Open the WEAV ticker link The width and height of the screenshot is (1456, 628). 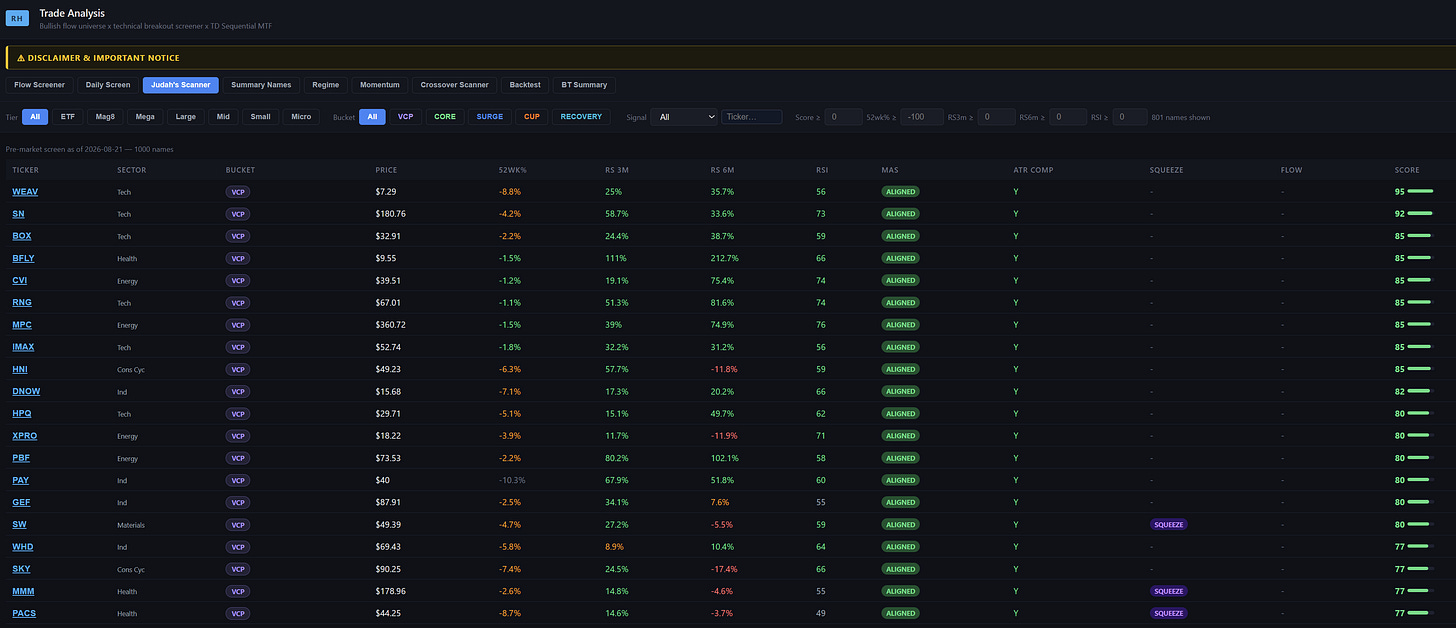point(25,191)
